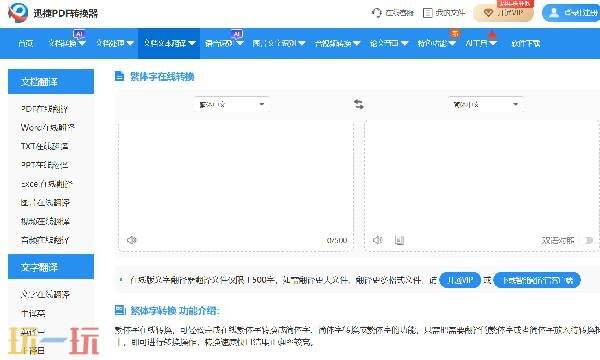The width and height of the screenshot is (600, 360).
Task: Open 音频在线翻译 in the sidebar
Action: [x=45, y=240]
